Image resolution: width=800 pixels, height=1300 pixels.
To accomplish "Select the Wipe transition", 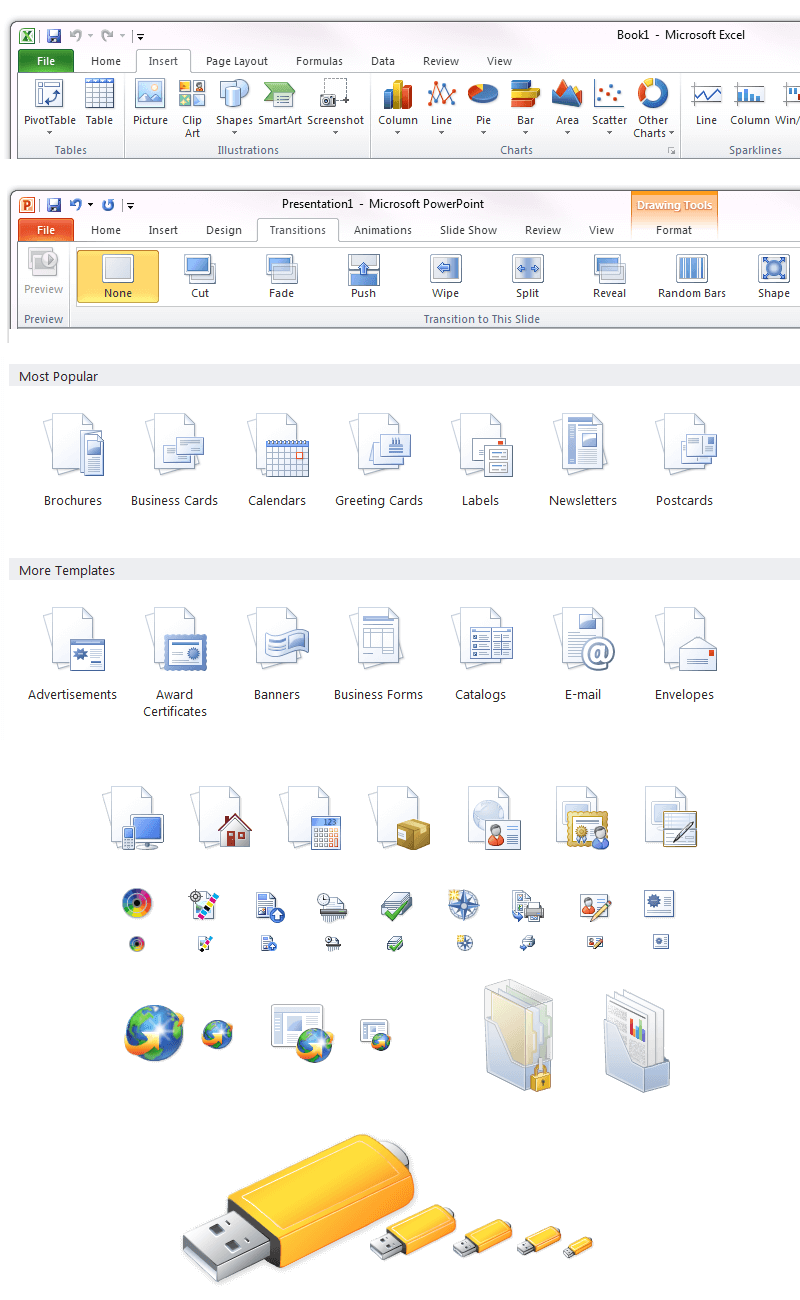I will 446,276.
